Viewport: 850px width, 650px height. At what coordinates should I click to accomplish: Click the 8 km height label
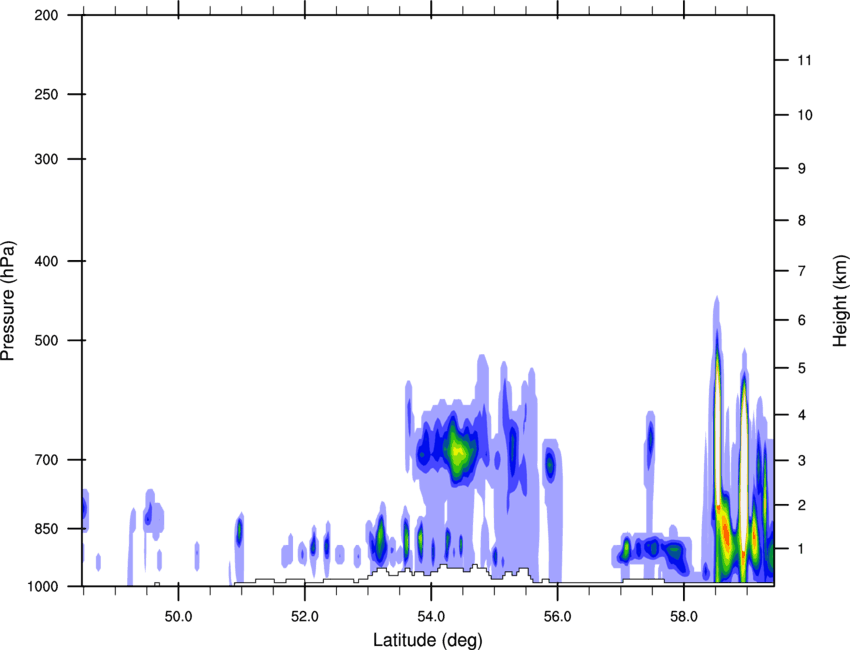pyautogui.click(x=802, y=221)
